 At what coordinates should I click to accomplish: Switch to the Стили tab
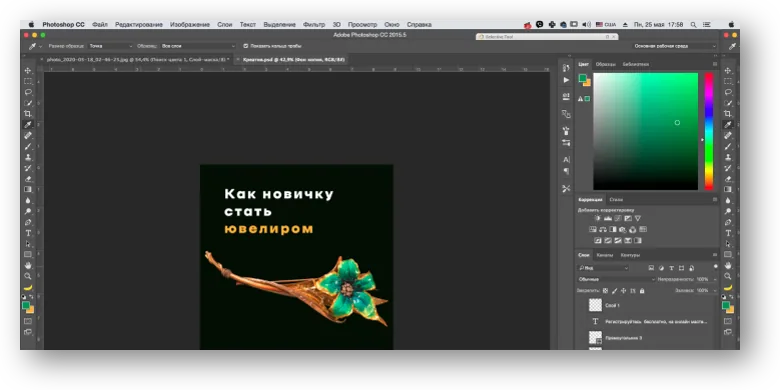tap(616, 199)
